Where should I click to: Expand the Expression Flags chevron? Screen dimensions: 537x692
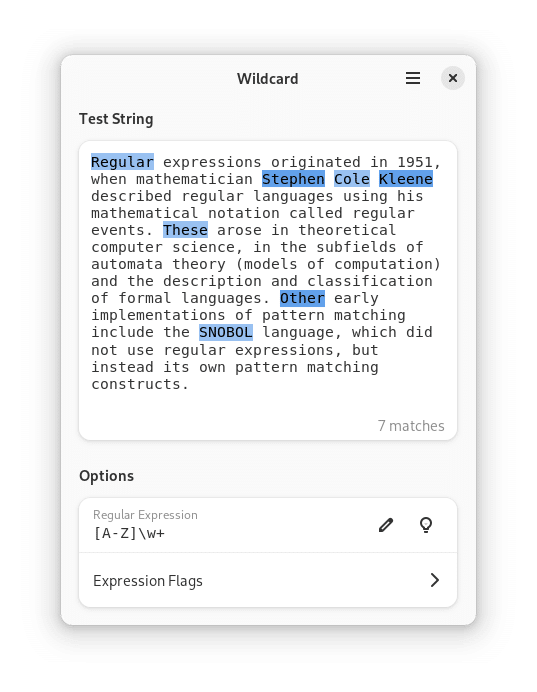click(x=435, y=580)
